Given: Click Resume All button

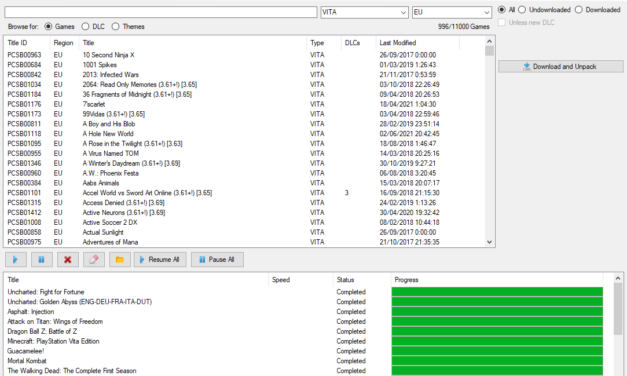Looking at the screenshot, I should click(160, 260).
